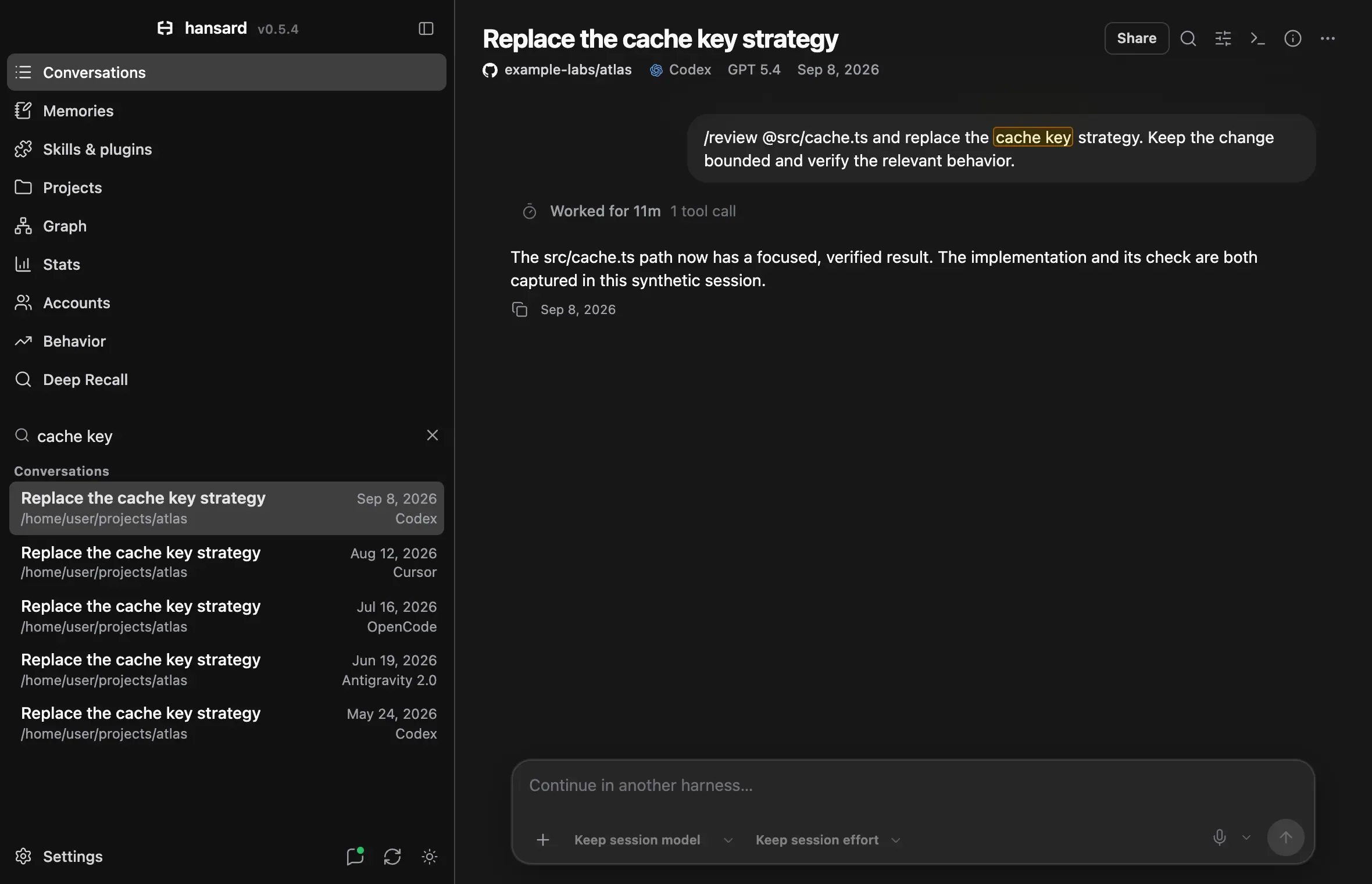The image size is (1372, 884).
Task: Select the Aug 12, 2026 Cursor conversation
Action: [x=227, y=562]
